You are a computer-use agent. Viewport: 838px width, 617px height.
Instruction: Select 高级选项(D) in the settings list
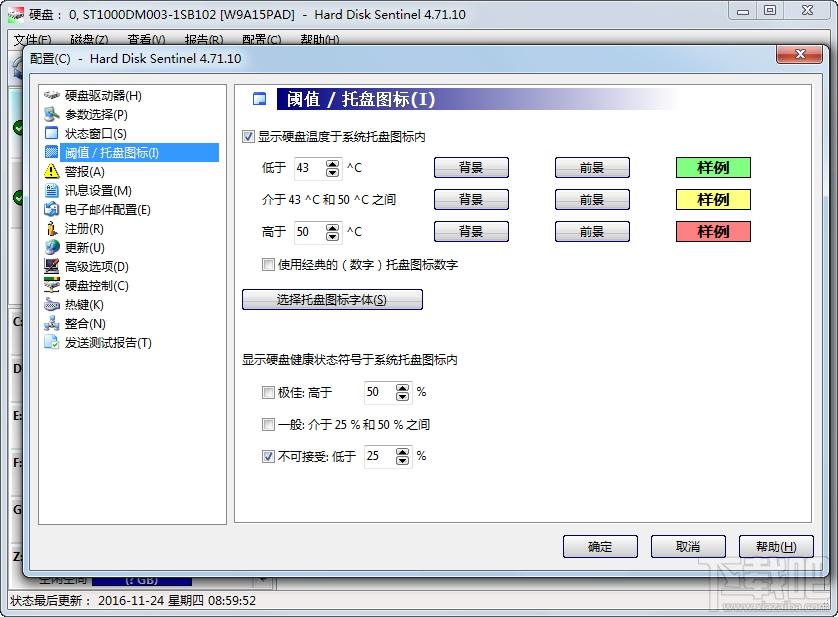point(97,266)
